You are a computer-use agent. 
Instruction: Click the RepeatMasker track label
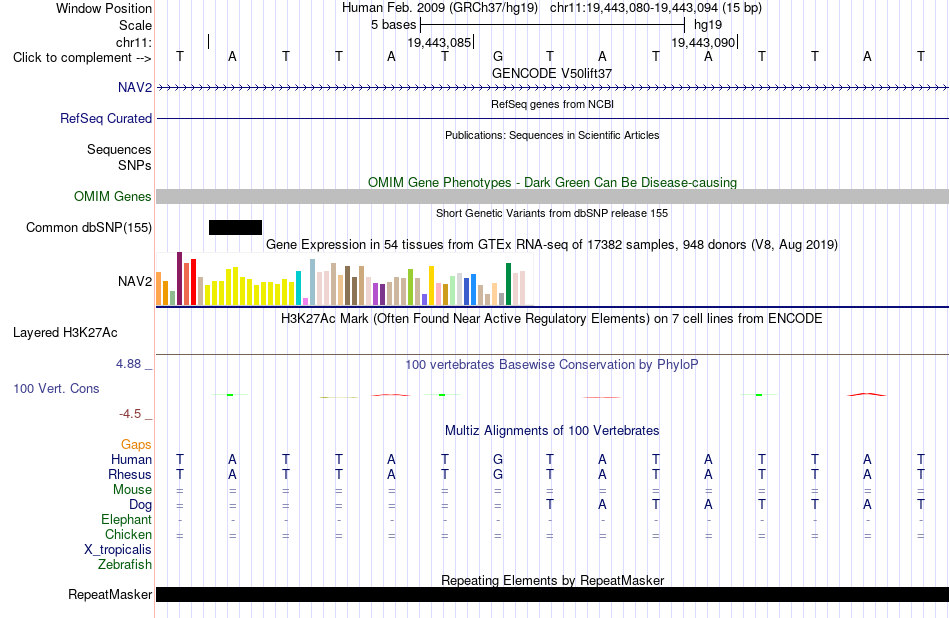tap(110, 594)
